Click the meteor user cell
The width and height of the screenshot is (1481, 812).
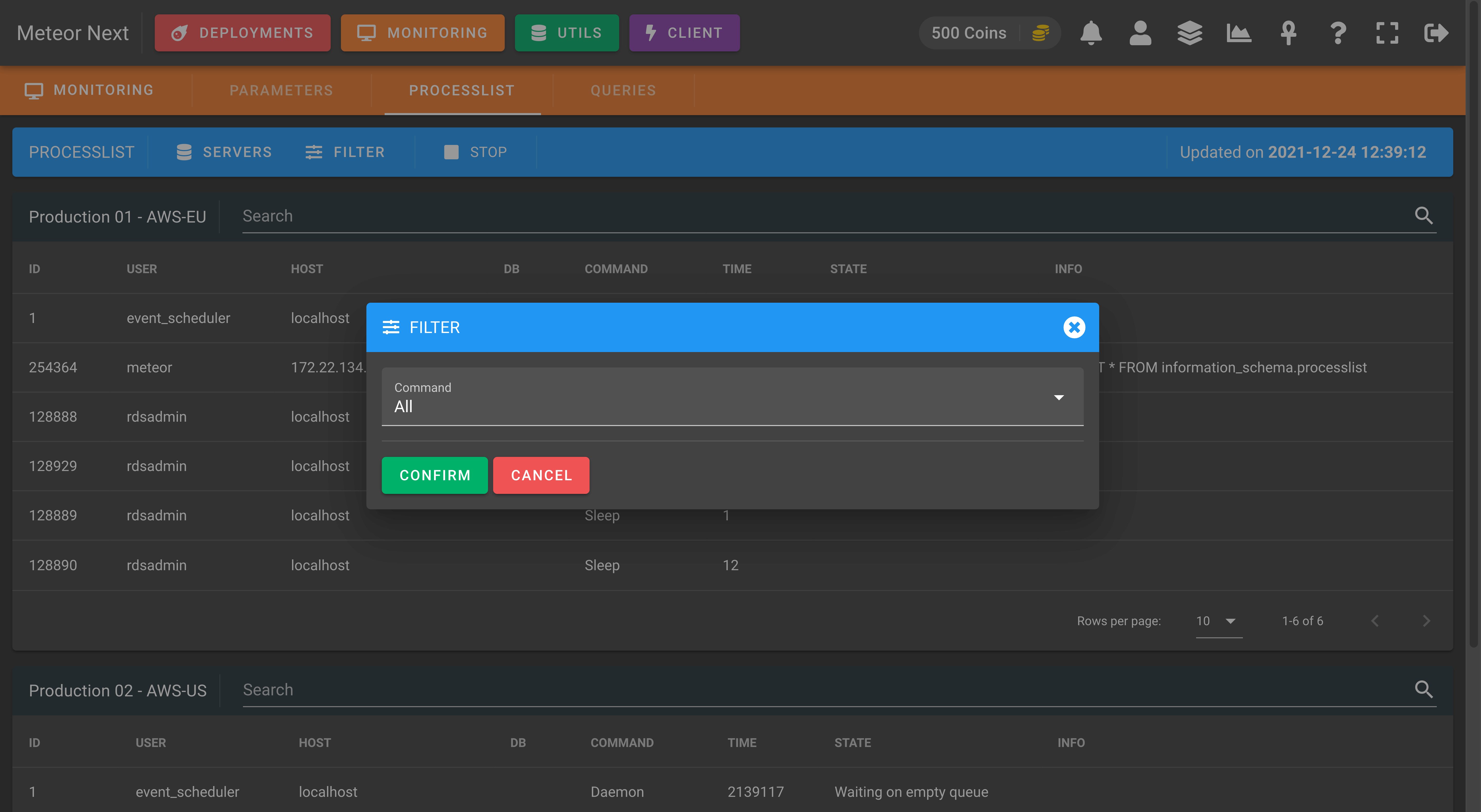point(149,367)
